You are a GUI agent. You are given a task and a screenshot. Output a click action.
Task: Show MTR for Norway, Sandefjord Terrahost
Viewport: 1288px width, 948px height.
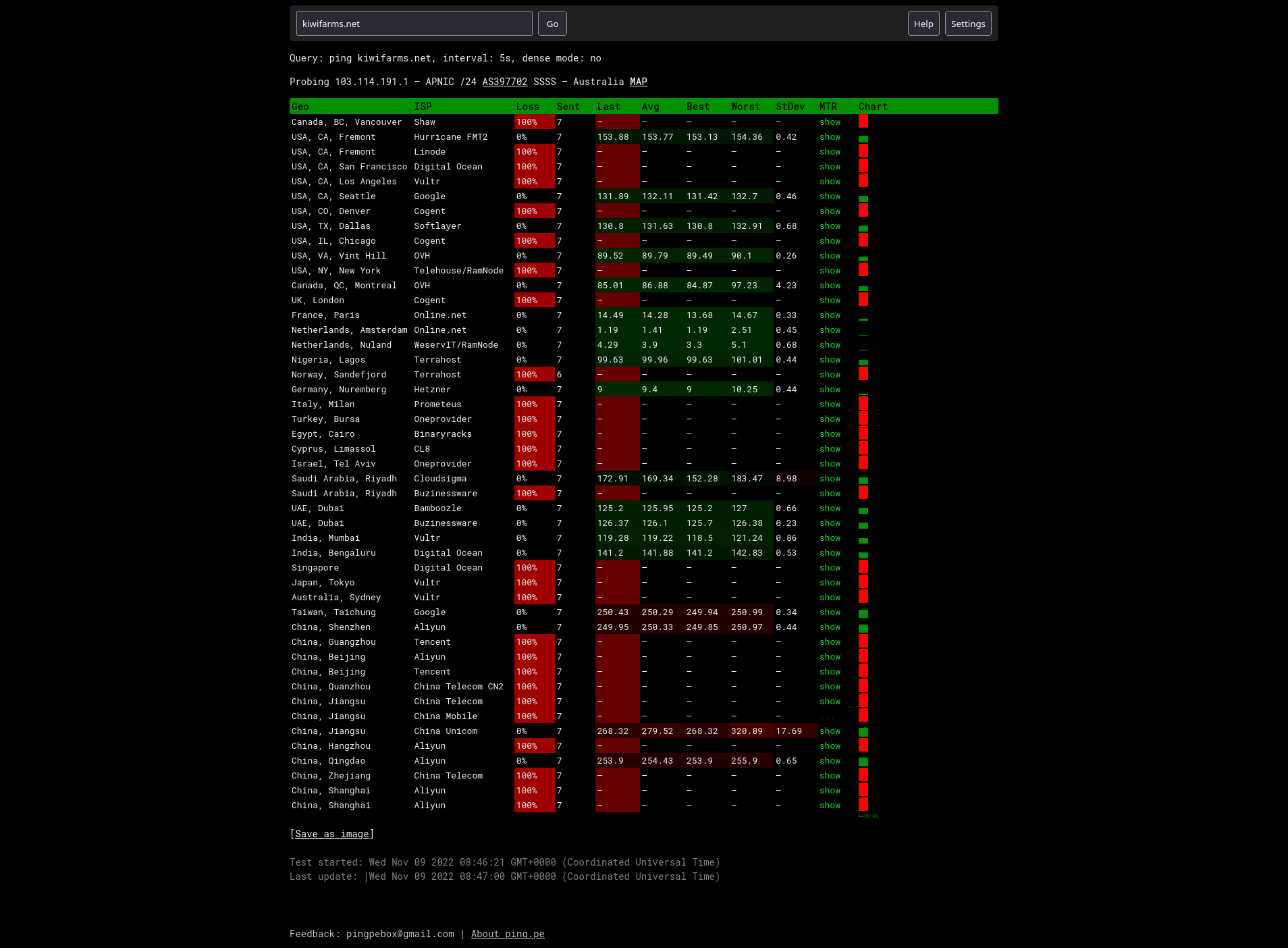point(830,375)
